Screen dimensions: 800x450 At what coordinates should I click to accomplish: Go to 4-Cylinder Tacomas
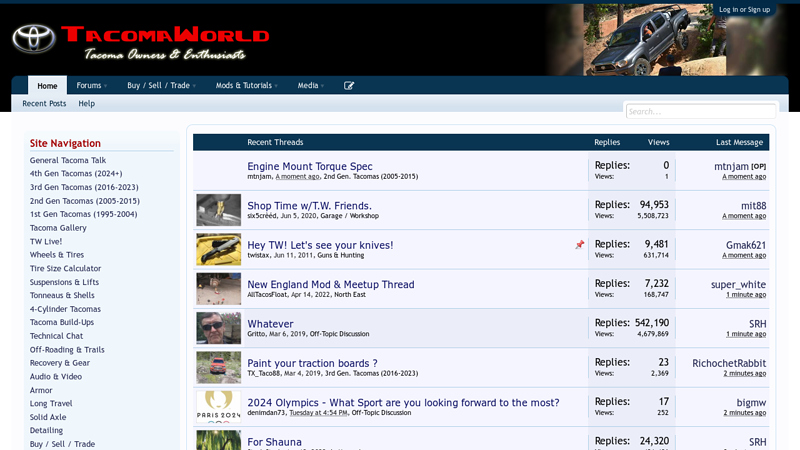65,309
